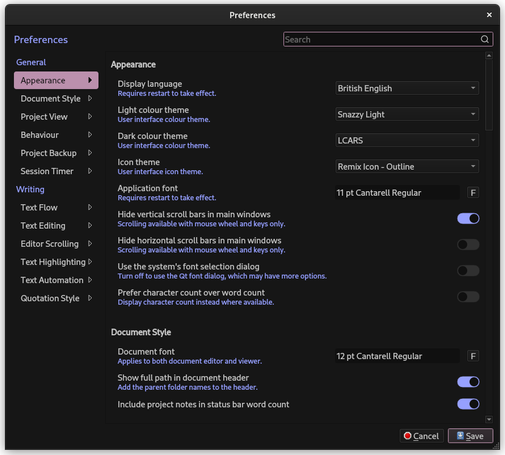505x455 pixels.
Task: Click the Display language label
Action: point(150,84)
